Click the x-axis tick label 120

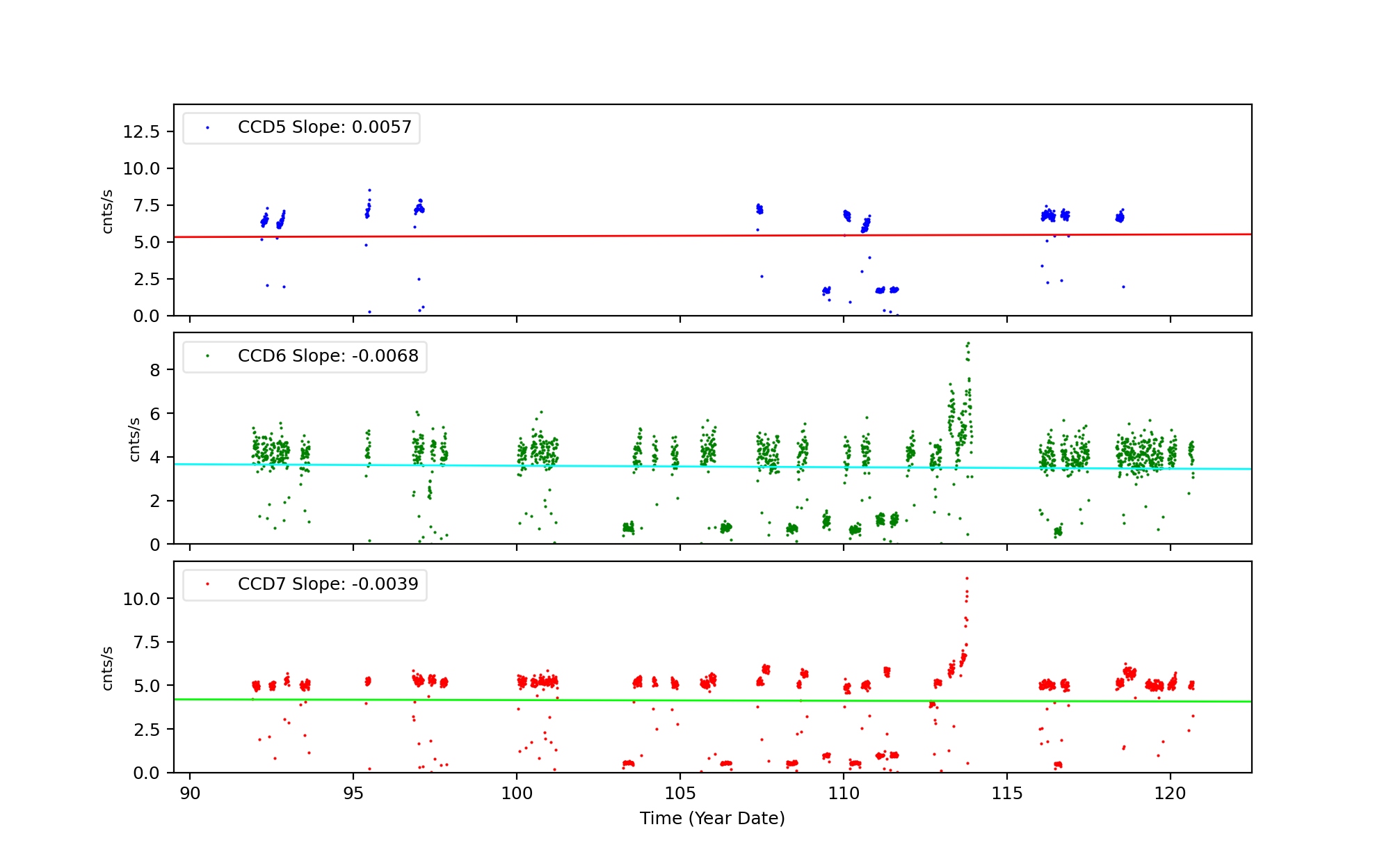[x=1170, y=794]
